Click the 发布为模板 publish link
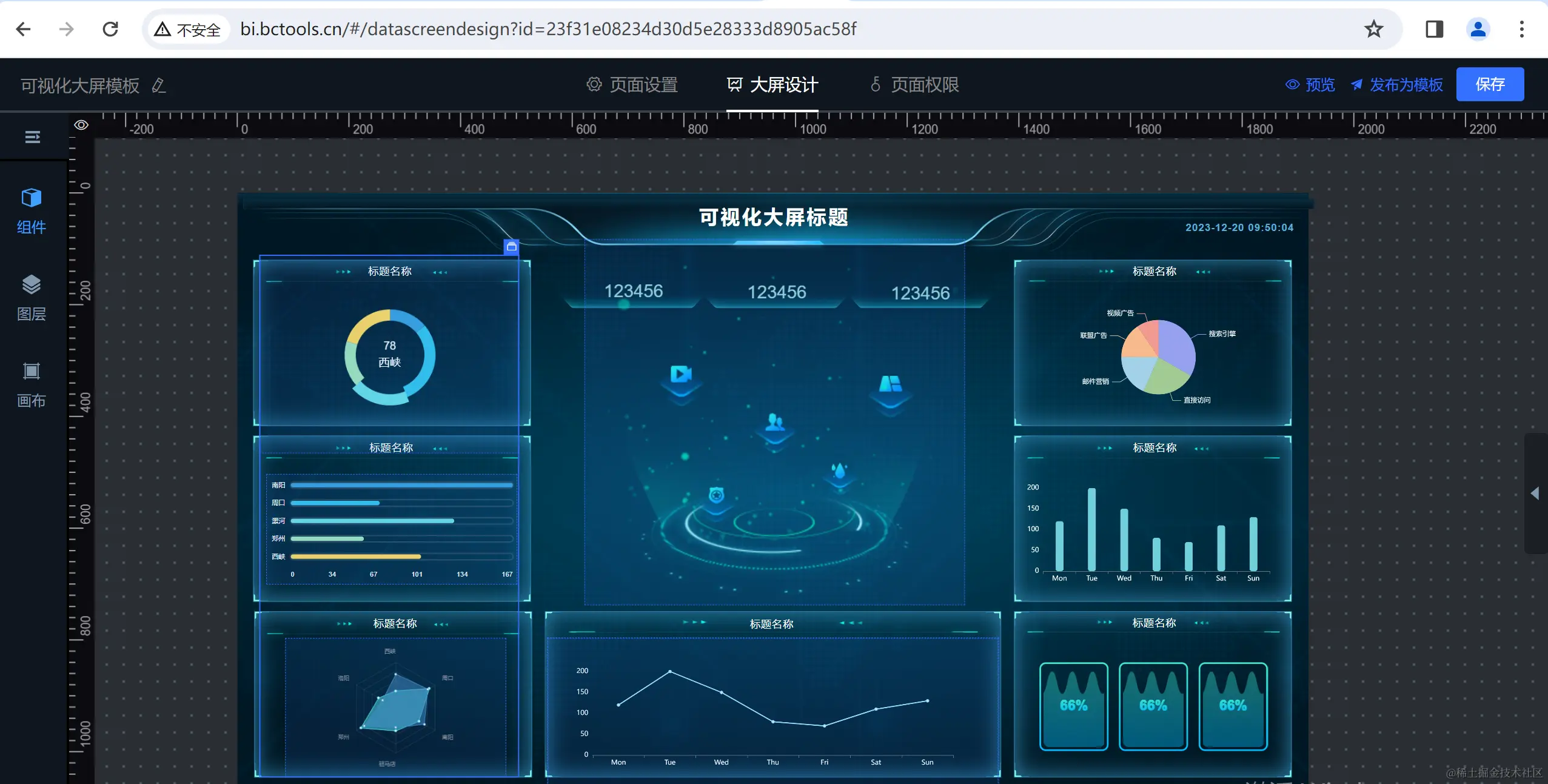 pyautogui.click(x=1397, y=85)
